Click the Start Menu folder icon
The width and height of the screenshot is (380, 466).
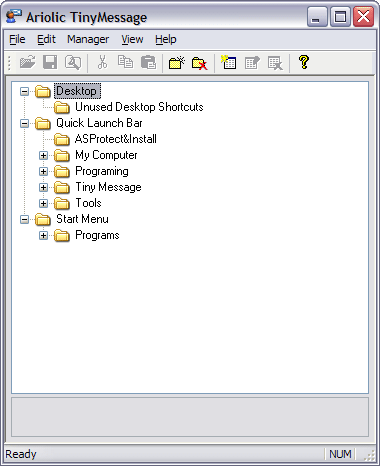[x=43, y=219]
